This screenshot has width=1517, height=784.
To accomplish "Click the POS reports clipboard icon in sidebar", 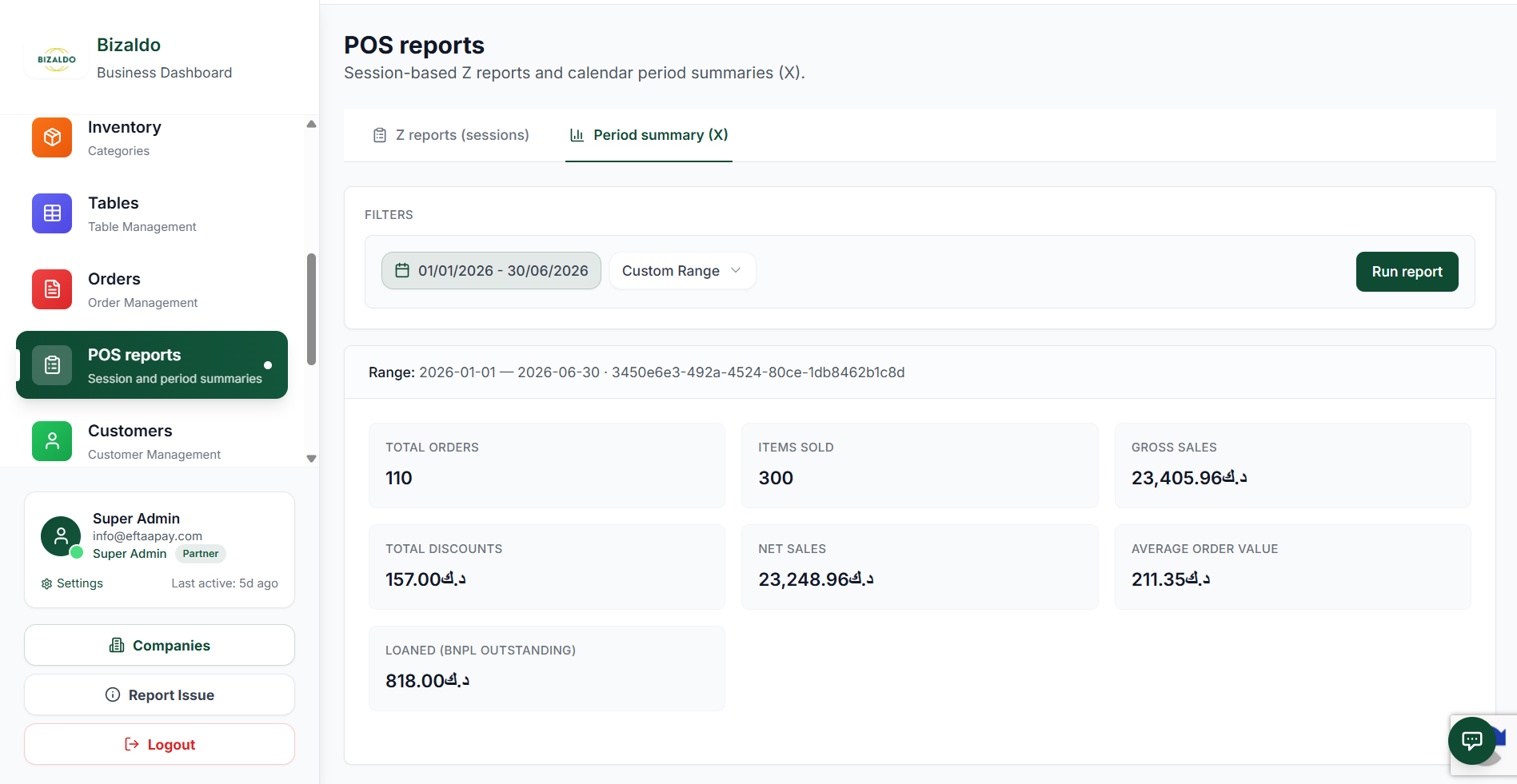I will [x=52, y=365].
